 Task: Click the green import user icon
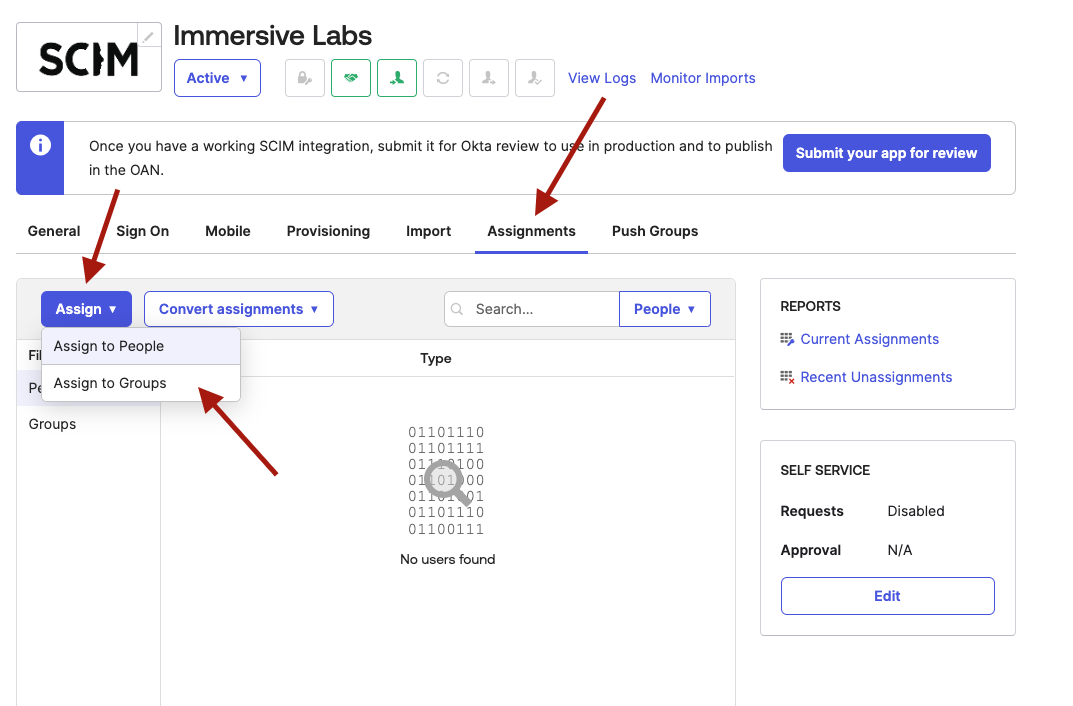pos(397,78)
